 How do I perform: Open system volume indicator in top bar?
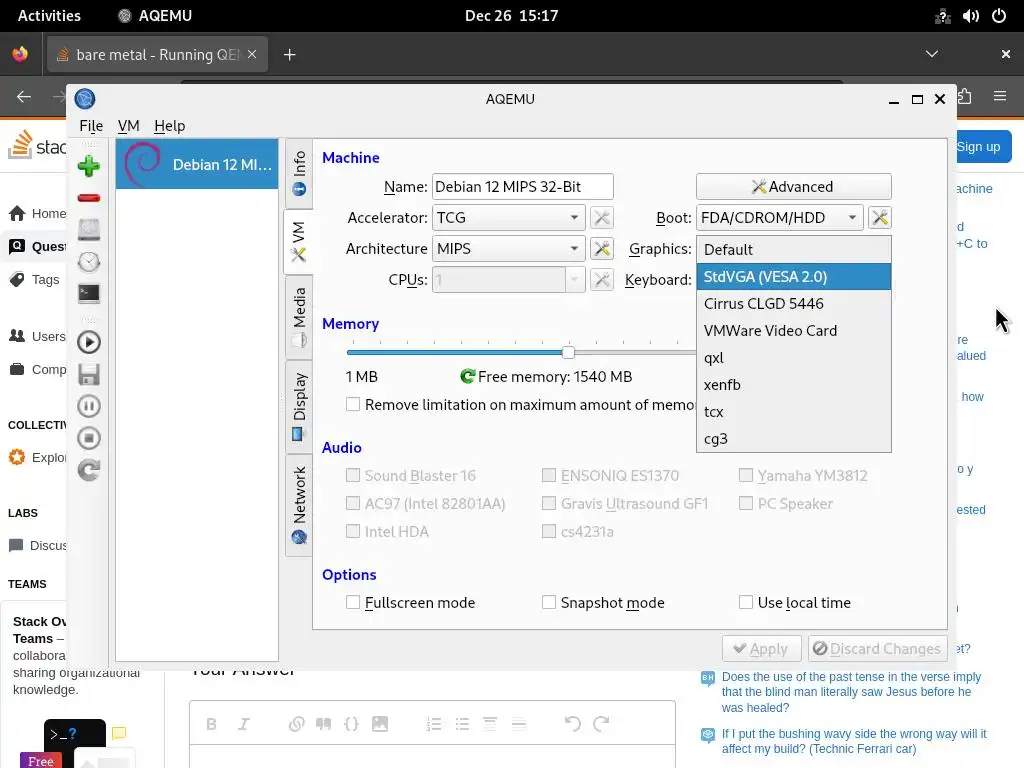point(970,16)
